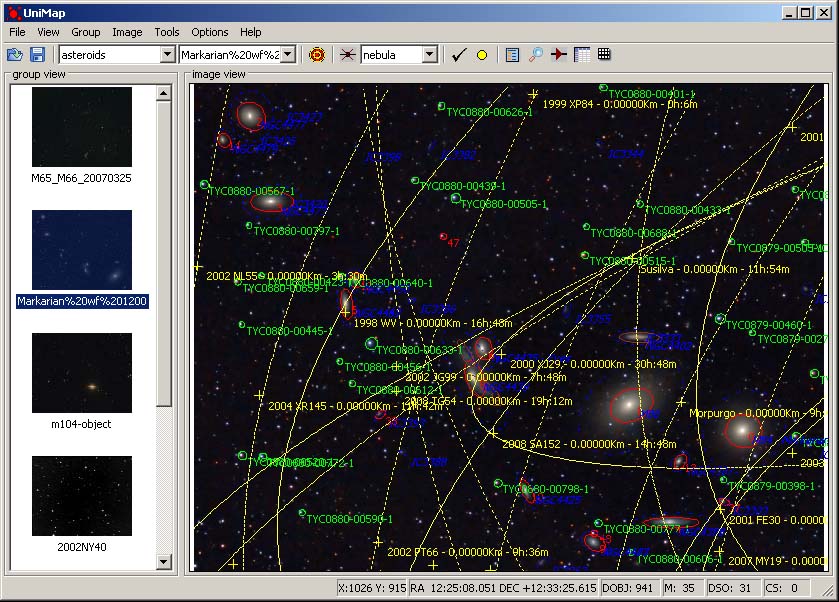The image size is (839, 602).
Task: Open the Help menu
Action: click(x=250, y=32)
